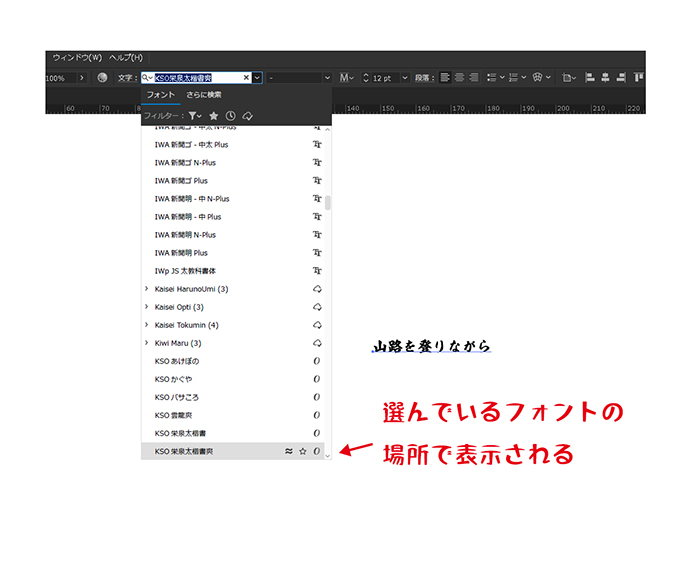Screen dimensions: 700x578
Task: Switch to the さらに検索 tab
Action: [x=203, y=95]
